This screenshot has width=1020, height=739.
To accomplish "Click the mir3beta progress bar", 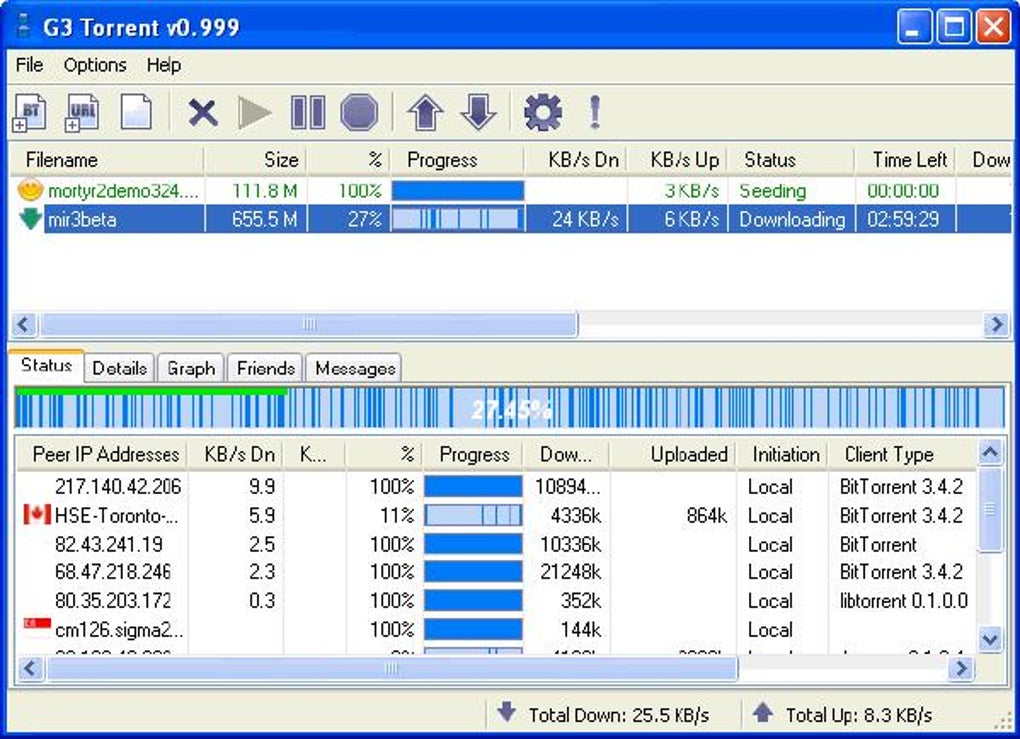I will 457,219.
